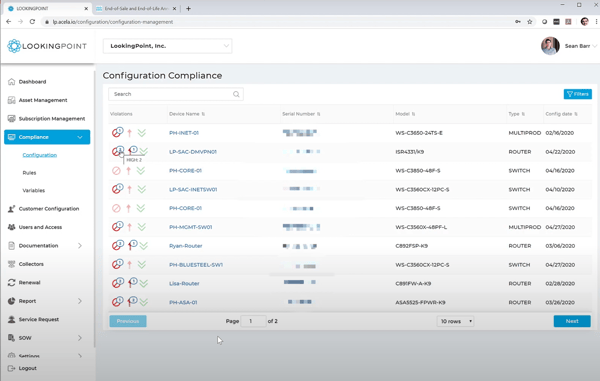The width and height of the screenshot is (600, 381).
Task: Open Subscription Management in sidebar
Action: tap(52, 119)
